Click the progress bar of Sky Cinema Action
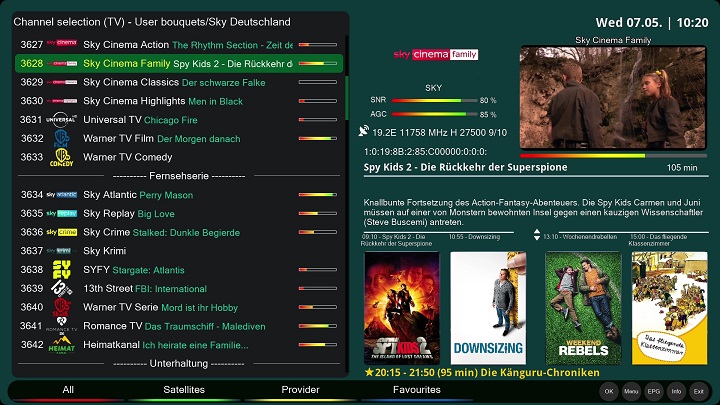 (317, 45)
